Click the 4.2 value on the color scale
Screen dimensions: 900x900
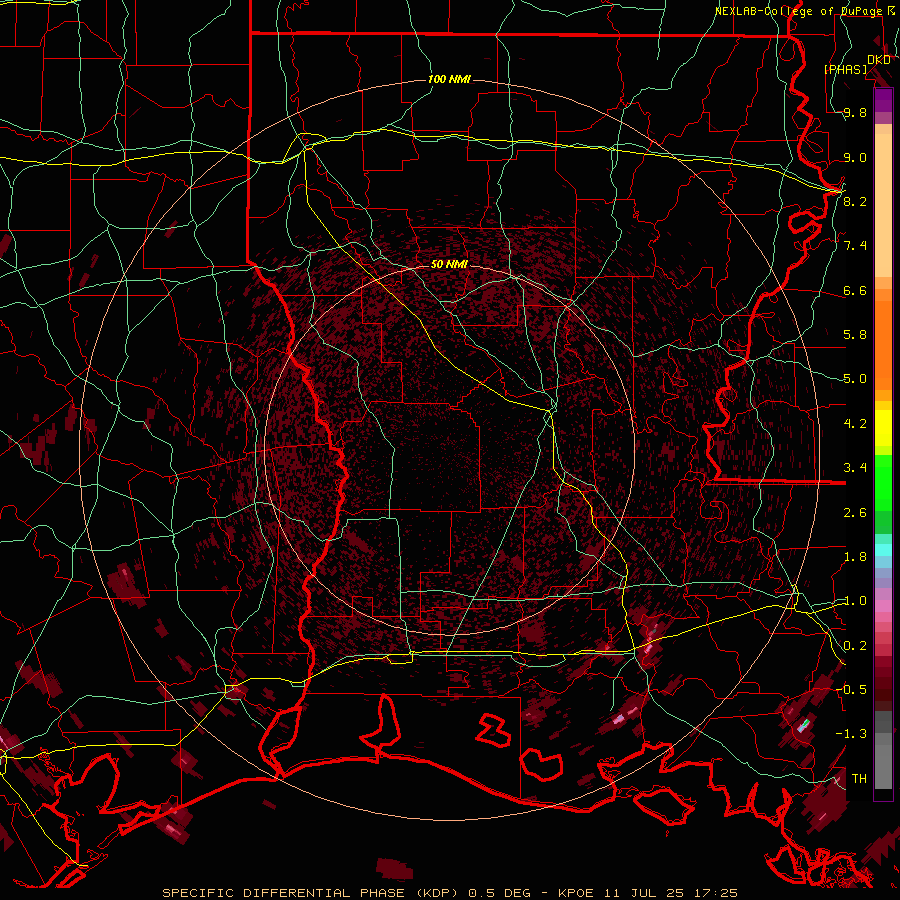[x=855, y=424]
